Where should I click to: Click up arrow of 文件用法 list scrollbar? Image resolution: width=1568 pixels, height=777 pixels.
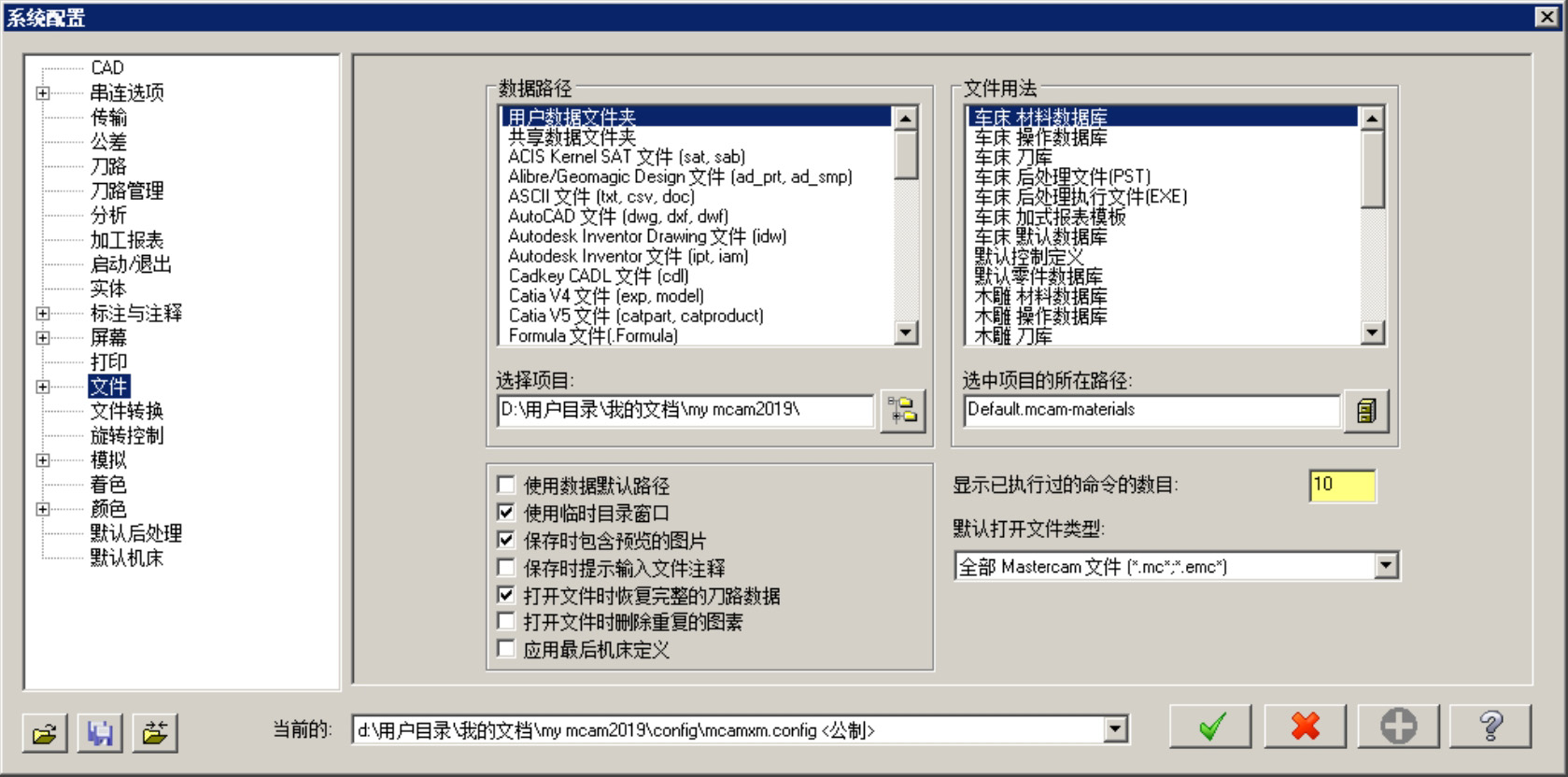coord(1372,119)
